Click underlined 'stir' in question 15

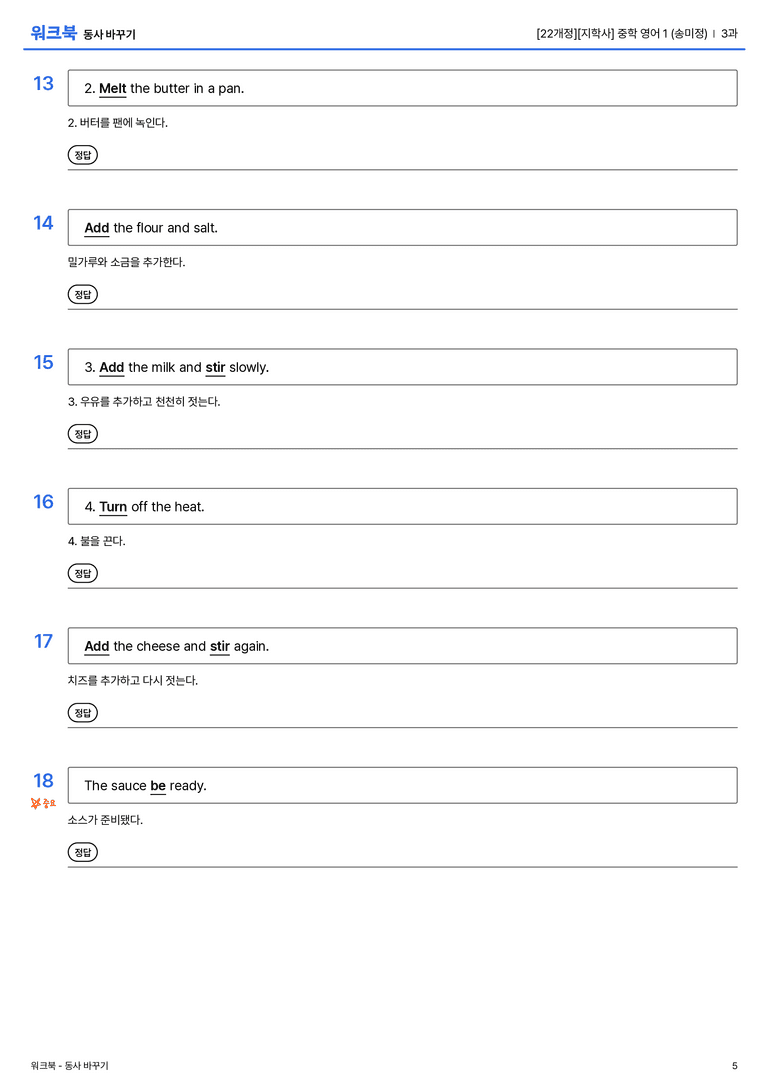pyautogui.click(x=216, y=367)
